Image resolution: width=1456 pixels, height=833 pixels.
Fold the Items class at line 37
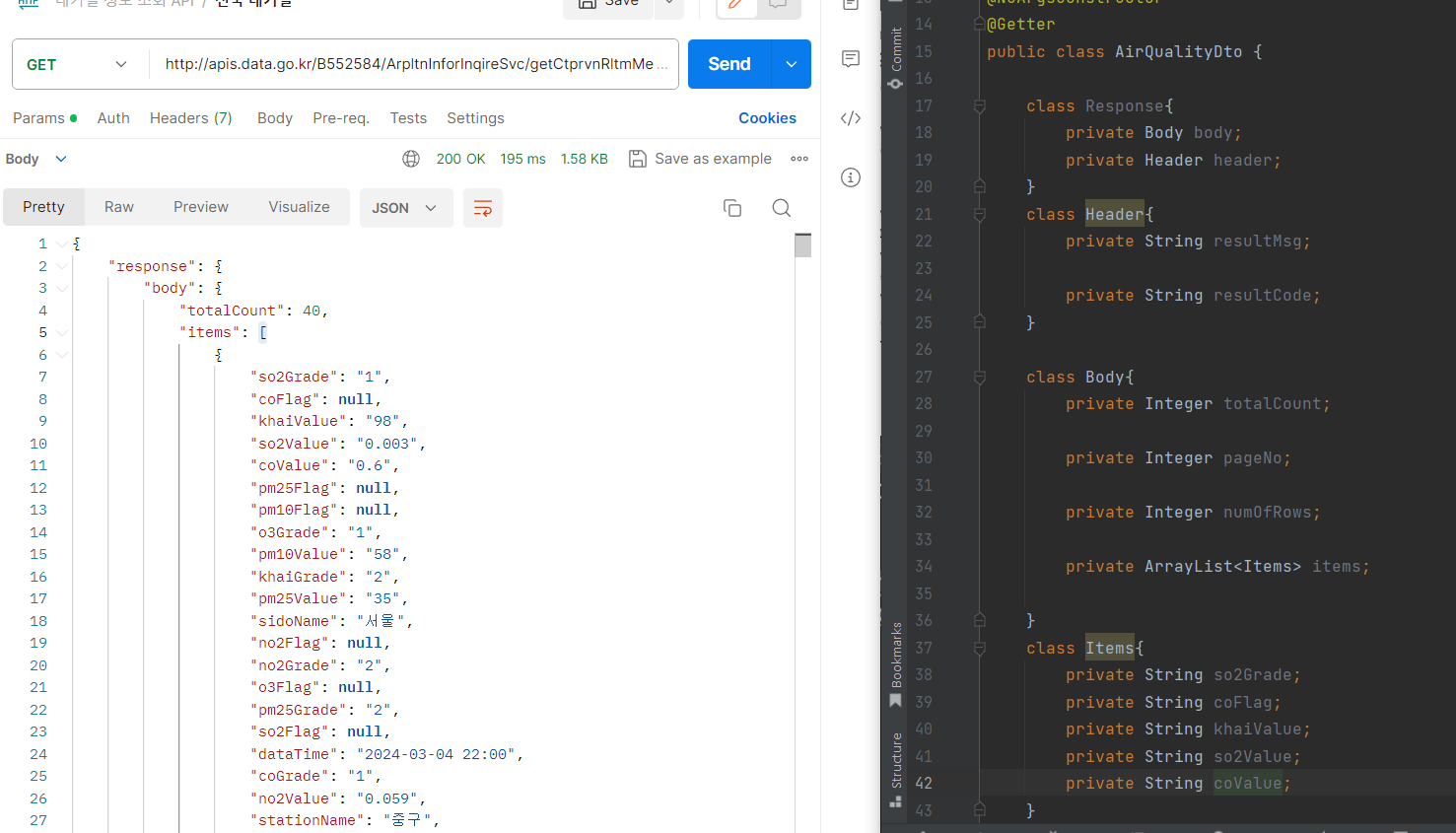tap(979, 648)
